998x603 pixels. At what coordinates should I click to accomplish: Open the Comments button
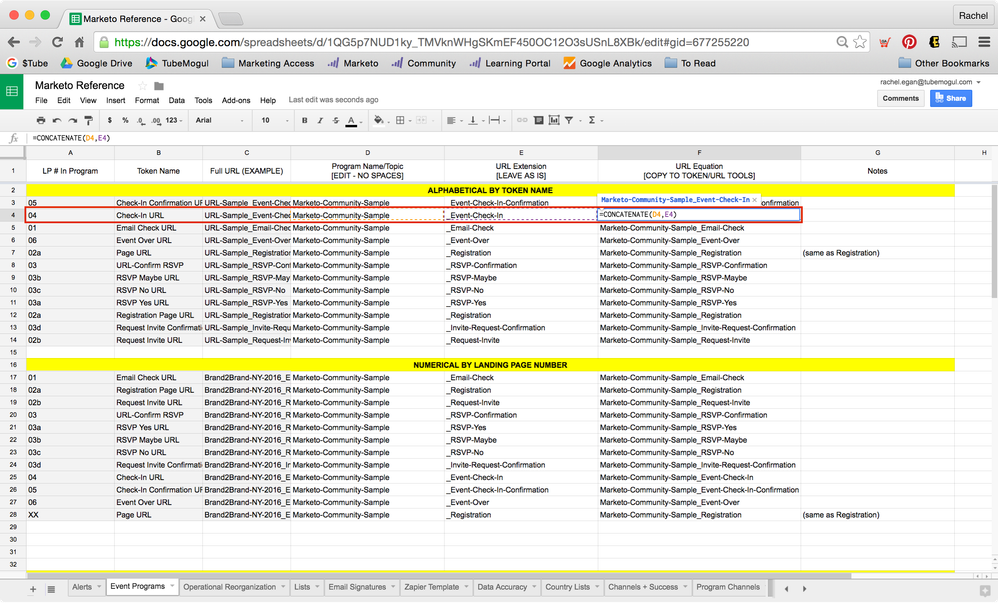(x=900, y=98)
